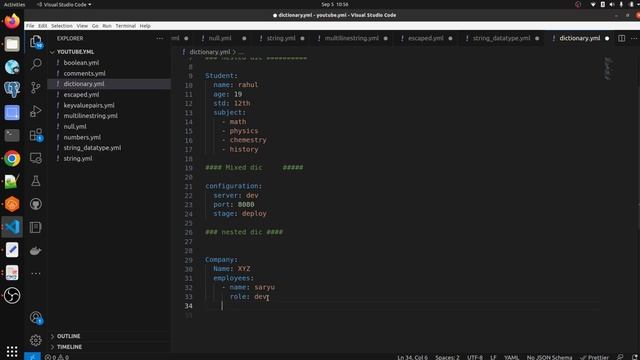Open errors and warnings status indicator
Image resolution: width=640 pixels, height=360 pixels.
(57, 357)
